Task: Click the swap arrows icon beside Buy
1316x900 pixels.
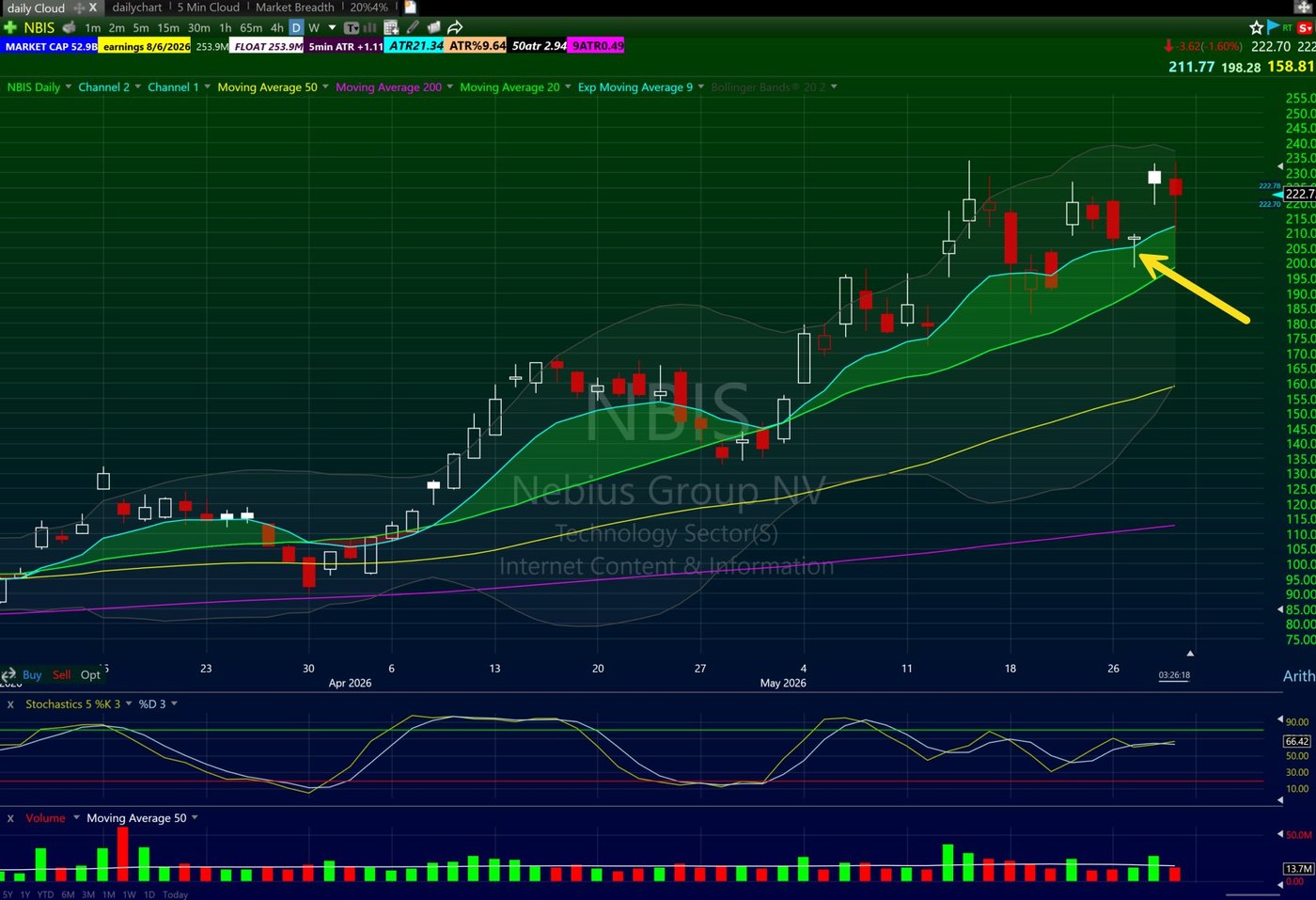Action: [x=8, y=675]
